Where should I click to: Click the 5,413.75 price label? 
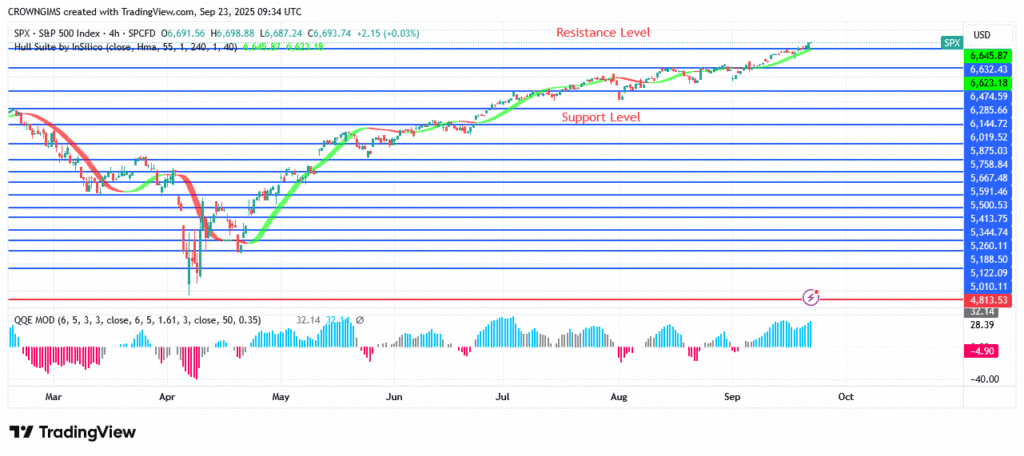pyautogui.click(x=989, y=218)
